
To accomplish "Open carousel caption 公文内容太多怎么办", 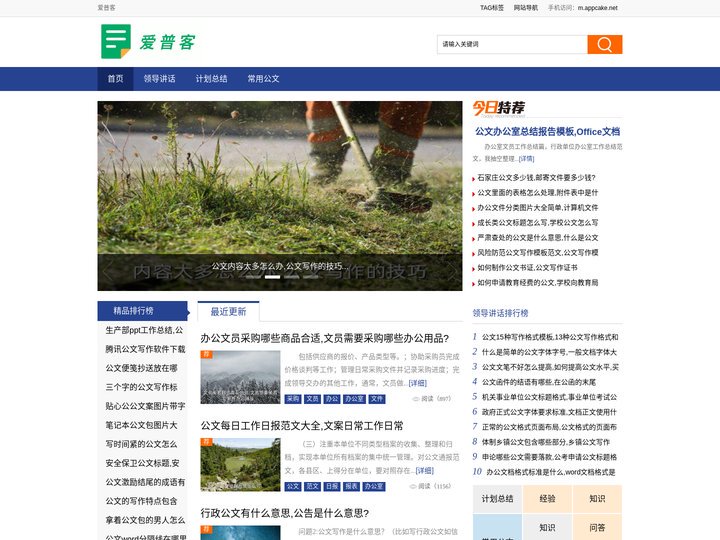I will [279, 266].
